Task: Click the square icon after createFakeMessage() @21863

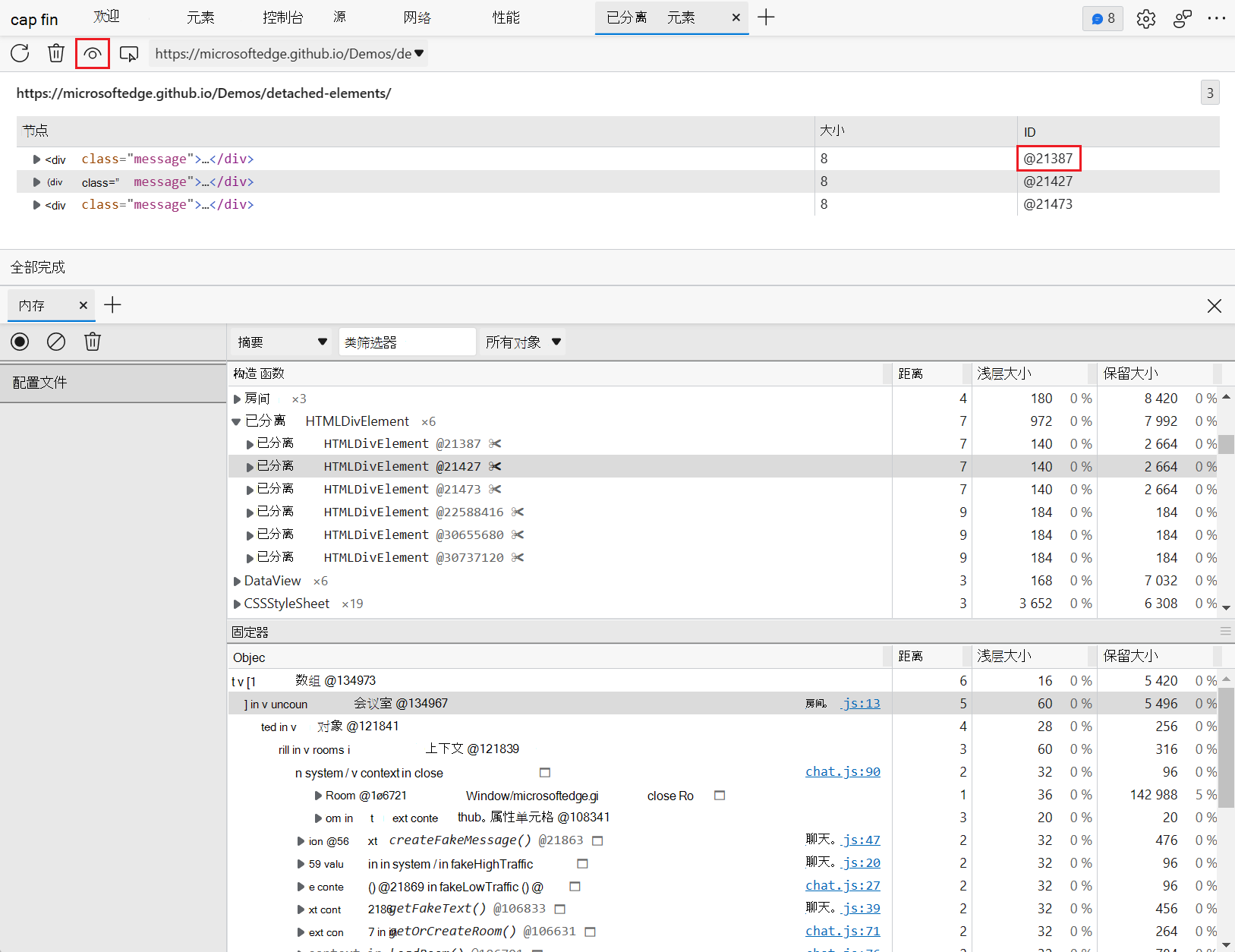Action: 597,840
